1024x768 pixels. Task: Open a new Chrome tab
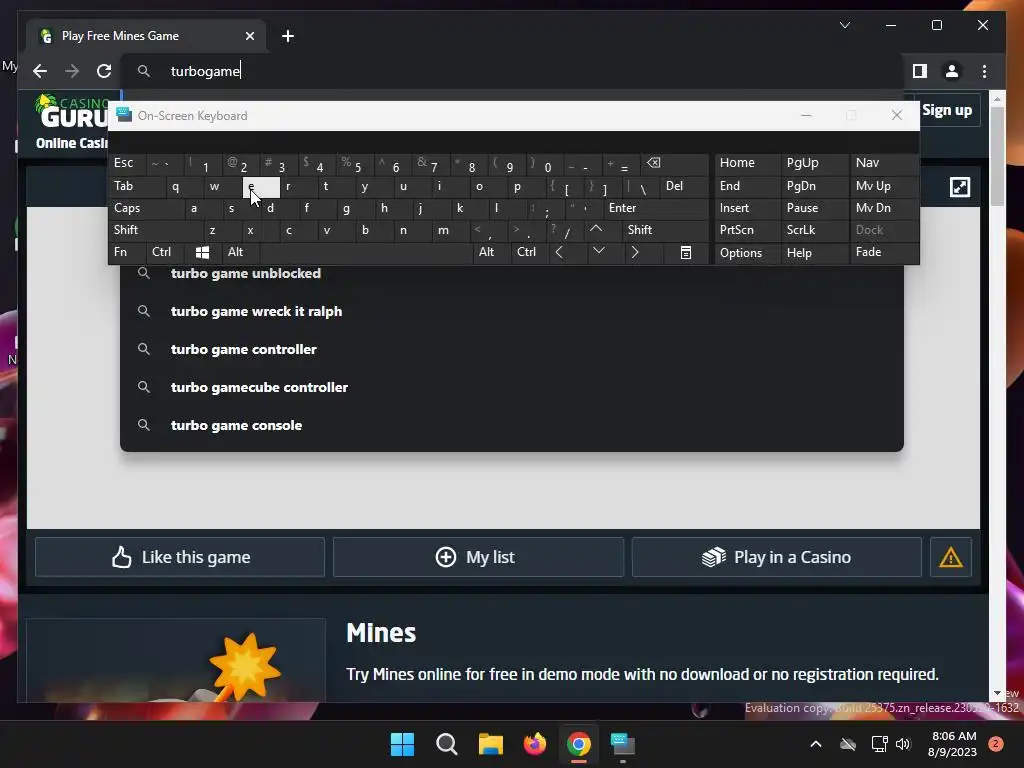(x=287, y=36)
